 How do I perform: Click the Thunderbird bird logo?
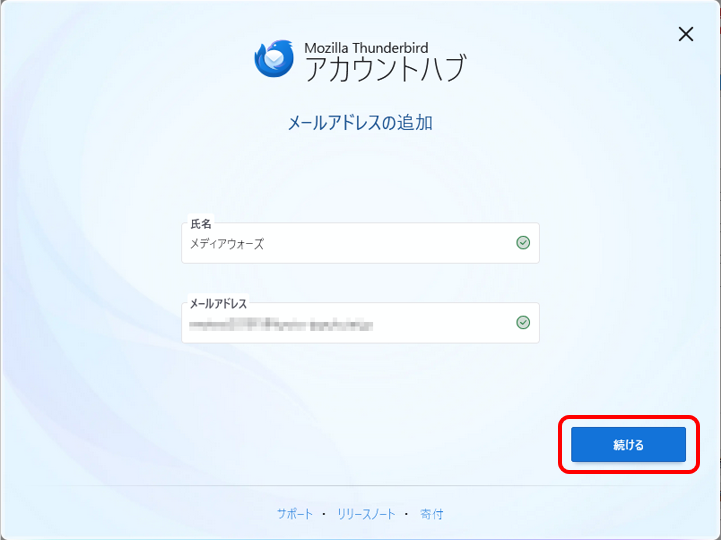pos(274,58)
